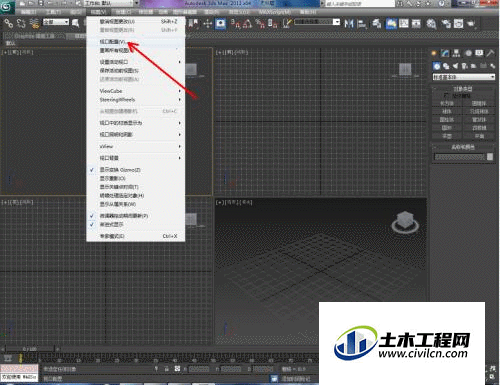Select the Space Warps category icon

(483, 66)
